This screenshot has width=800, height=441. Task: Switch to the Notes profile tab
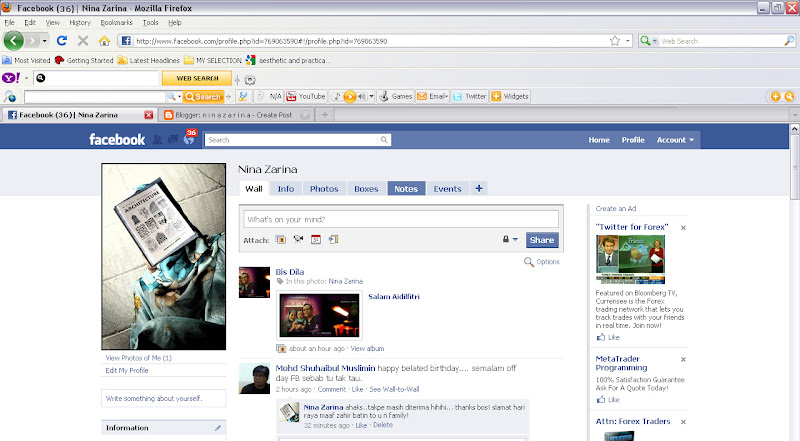coord(406,189)
